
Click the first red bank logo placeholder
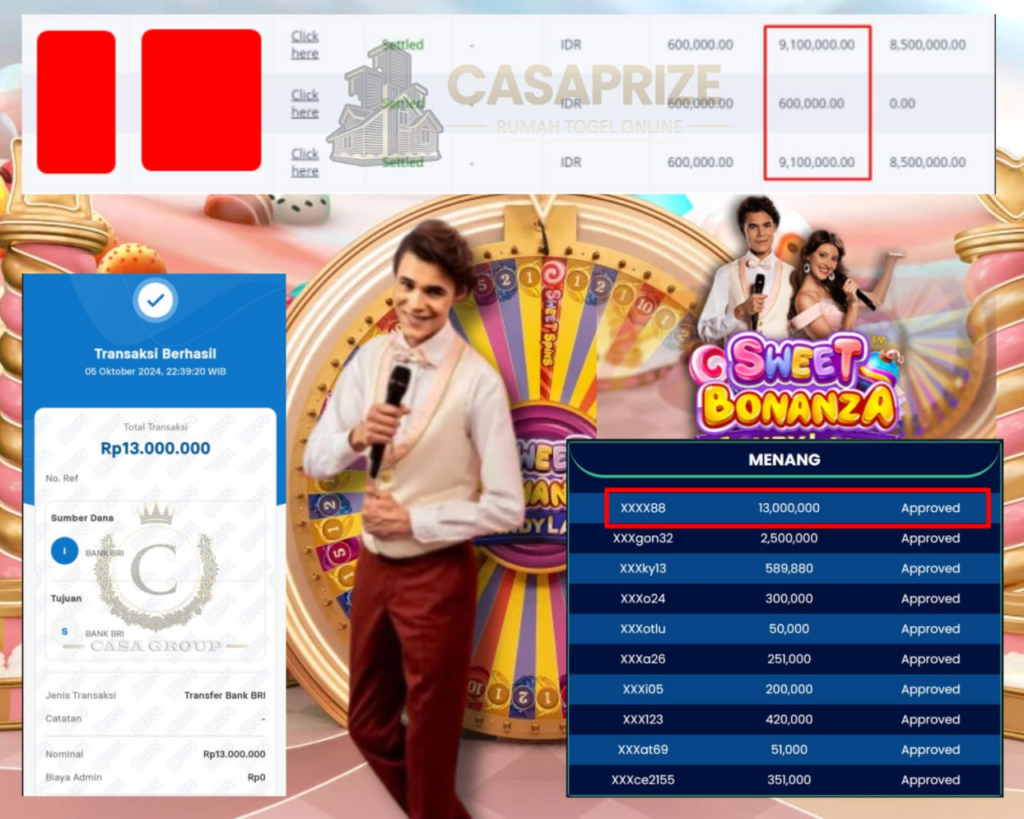[x=75, y=100]
